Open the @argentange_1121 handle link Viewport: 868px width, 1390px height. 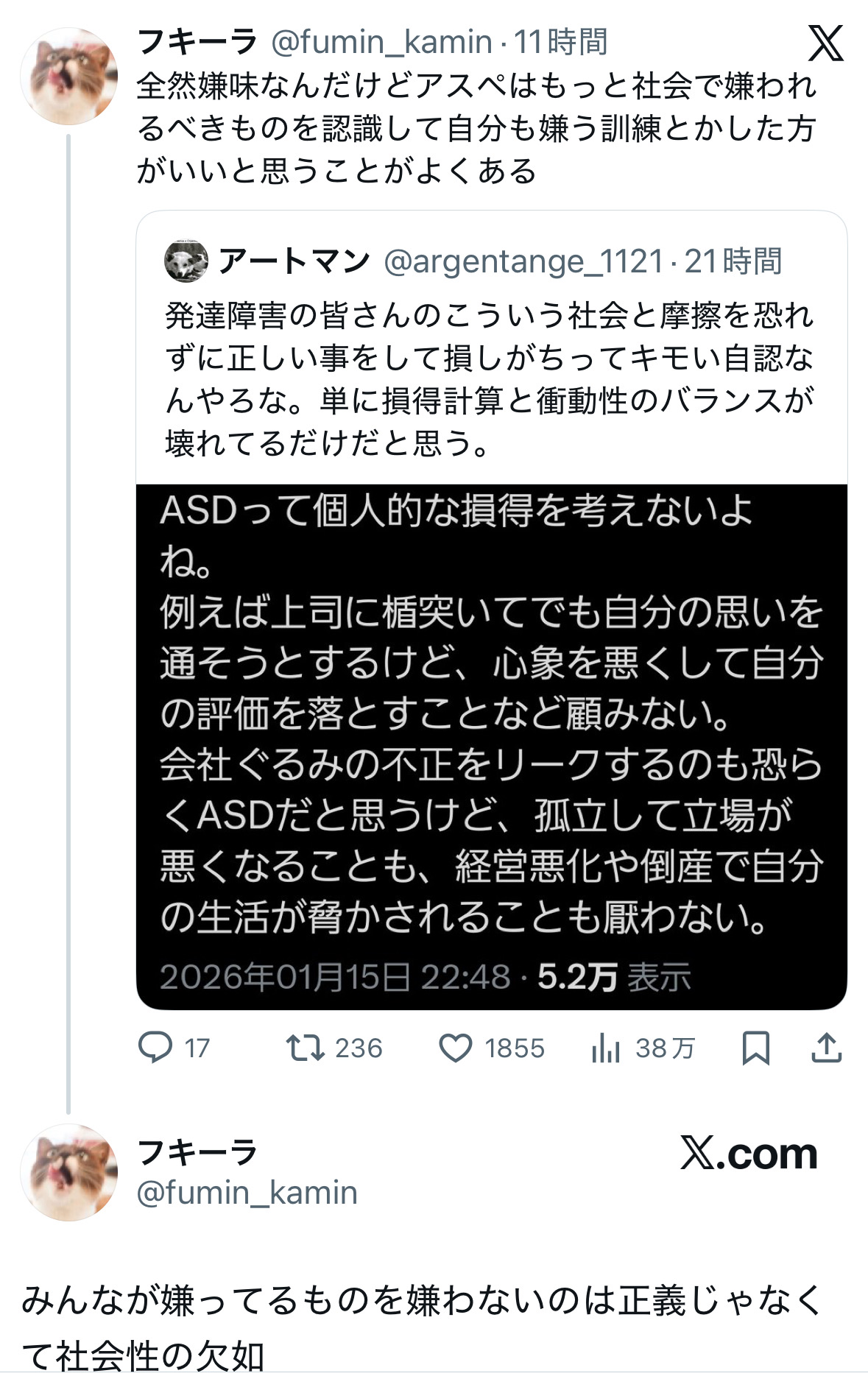click(523, 261)
